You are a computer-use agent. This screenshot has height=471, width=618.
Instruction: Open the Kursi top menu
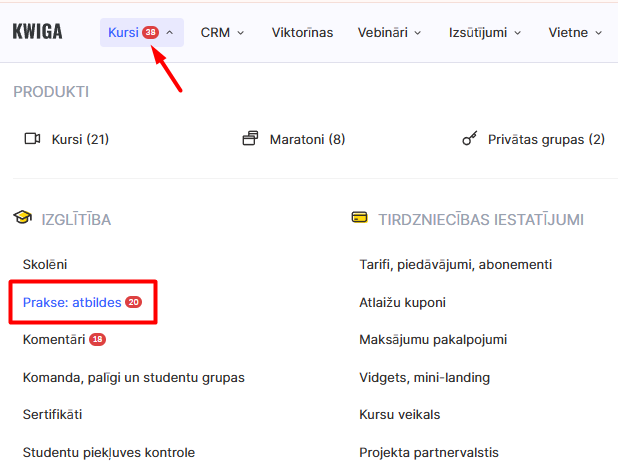coord(142,32)
